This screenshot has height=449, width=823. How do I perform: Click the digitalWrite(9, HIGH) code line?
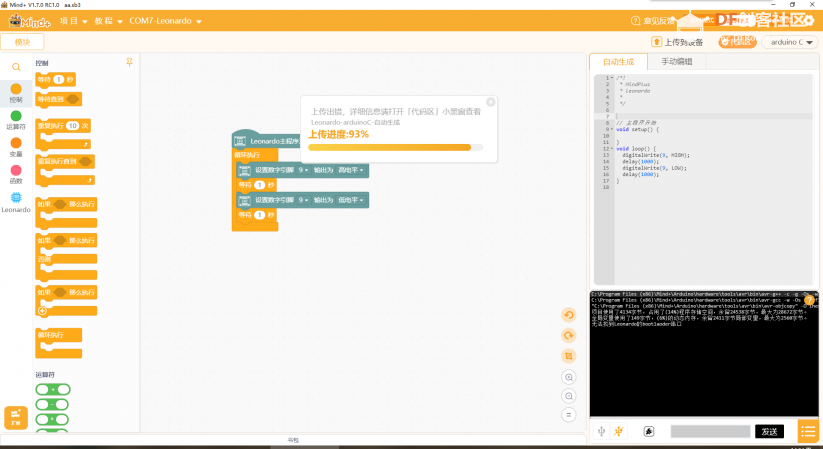pyautogui.click(x=656, y=155)
